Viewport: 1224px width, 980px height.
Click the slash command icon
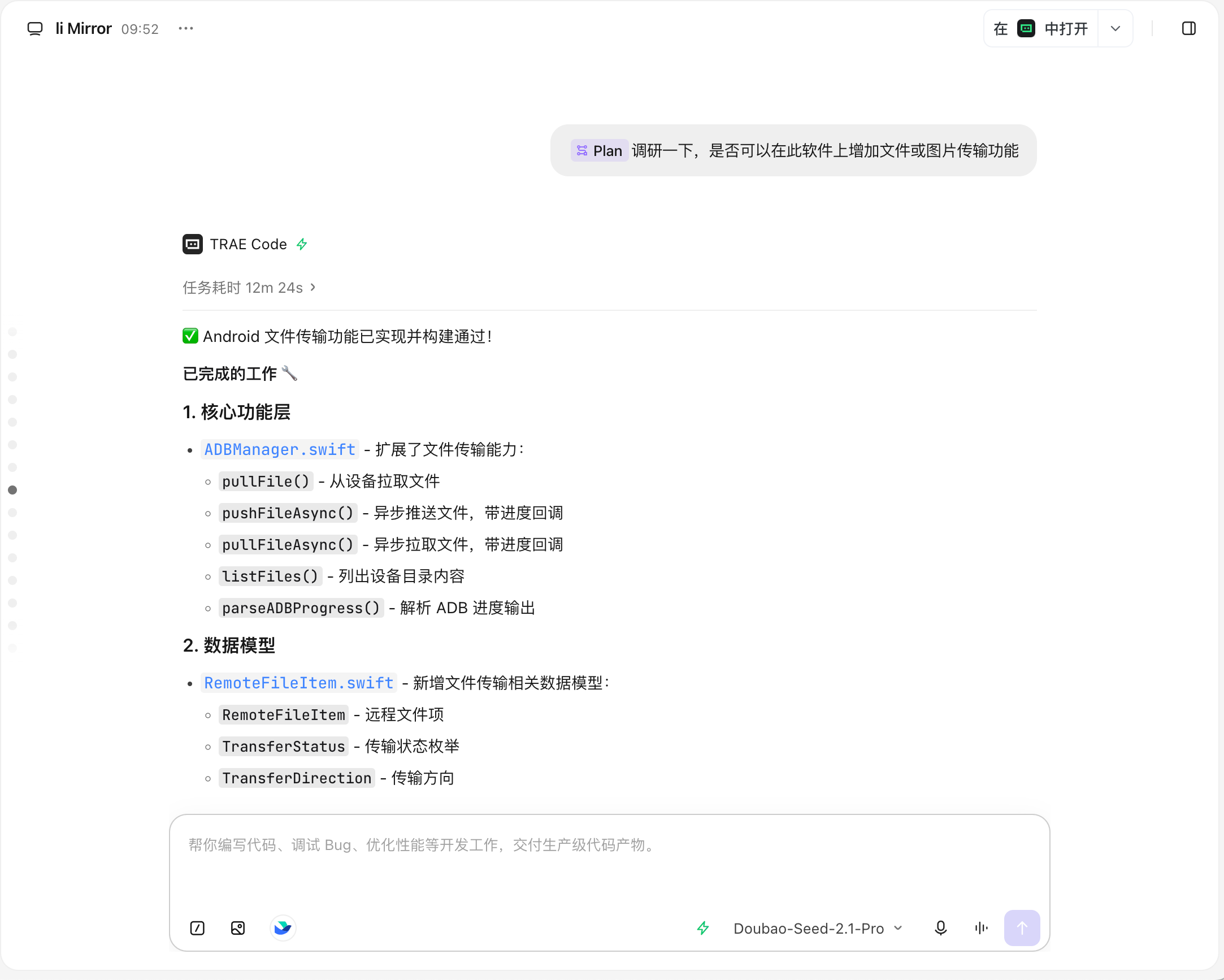pyautogui.click(x=197, y=929)
